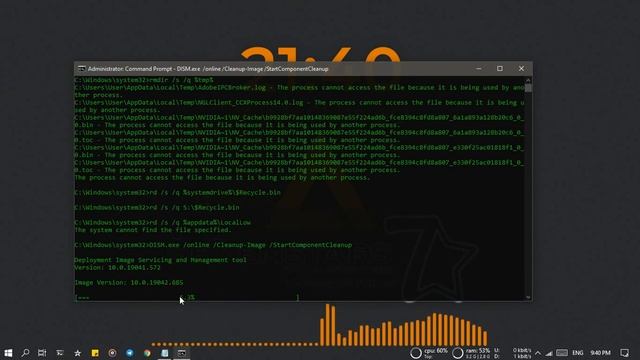Click the 'rd /s /q %appdata%\LocalLow' line

pos(162,222)
